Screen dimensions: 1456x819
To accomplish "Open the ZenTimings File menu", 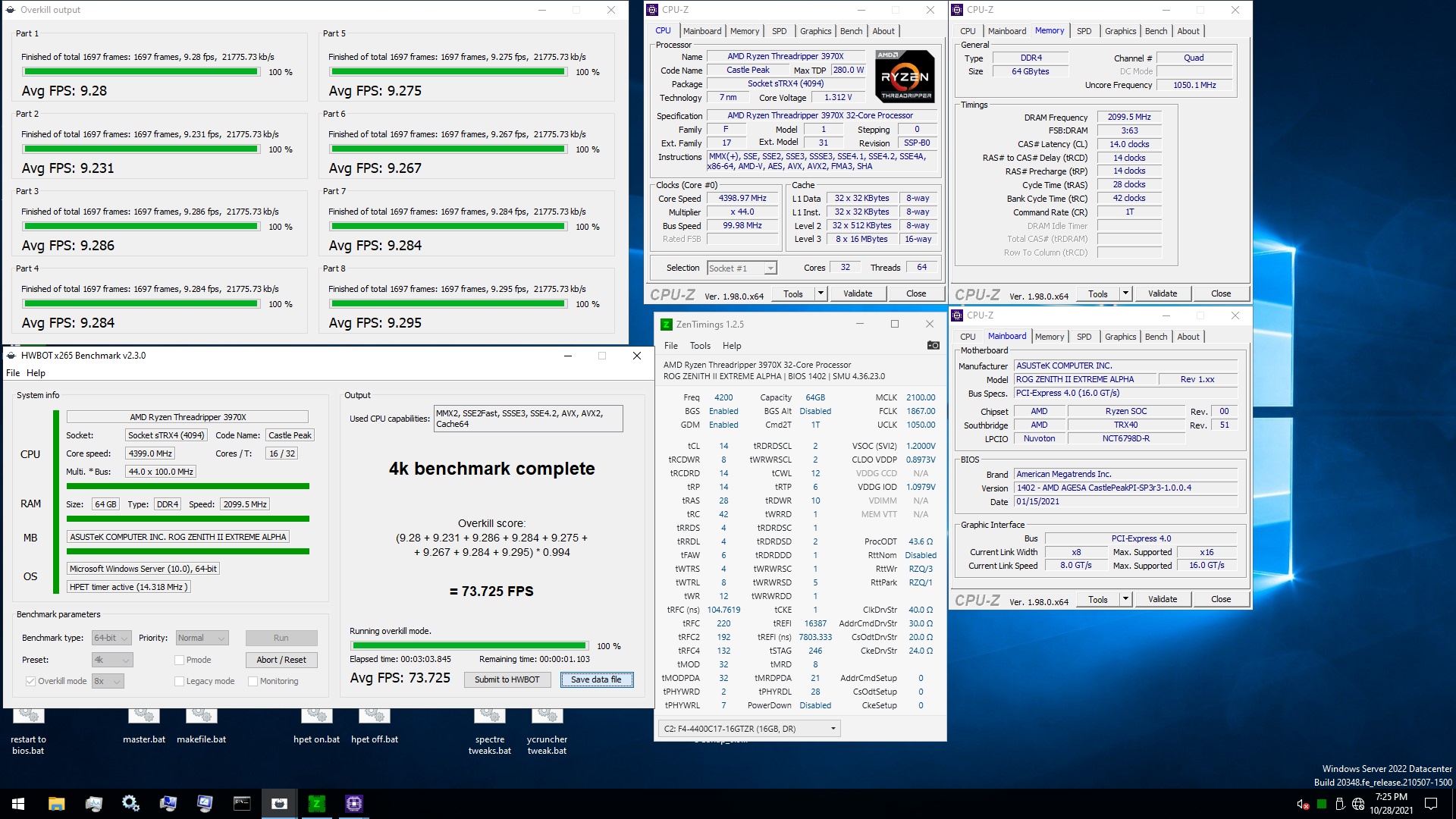I will [x=671, y=346].
